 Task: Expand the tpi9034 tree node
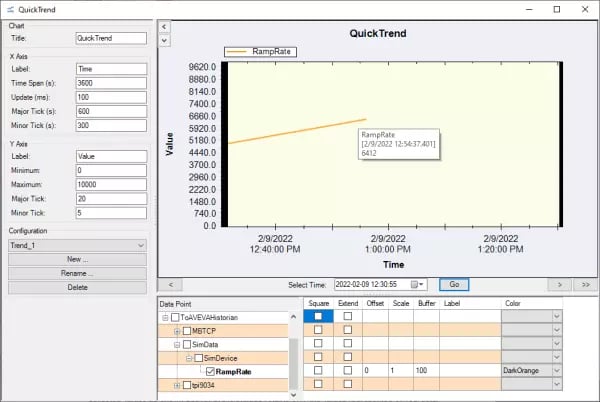tap(177, 385)
